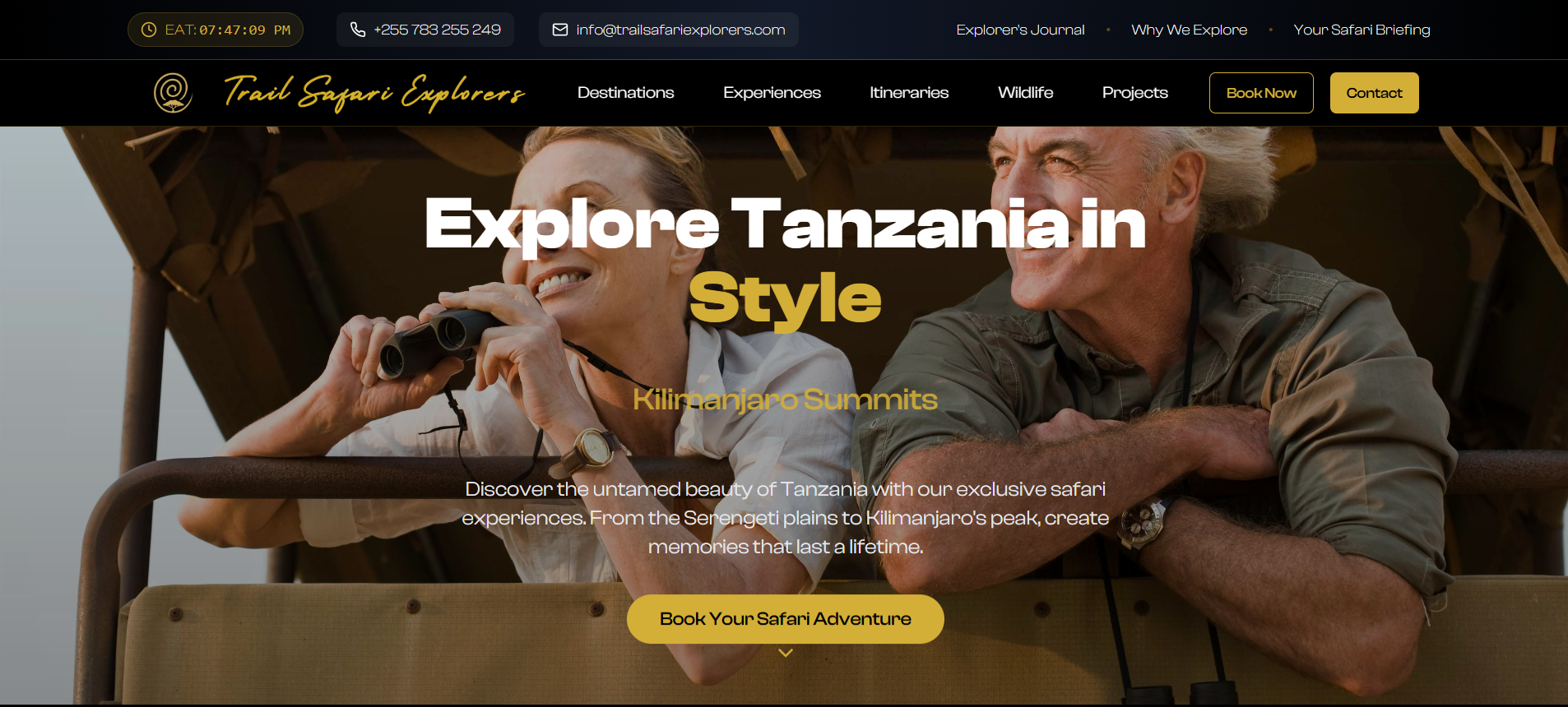Click the gold Contact button
Image resolution: width=1568 pixels, height=707 pixels.
[1374, 93]
